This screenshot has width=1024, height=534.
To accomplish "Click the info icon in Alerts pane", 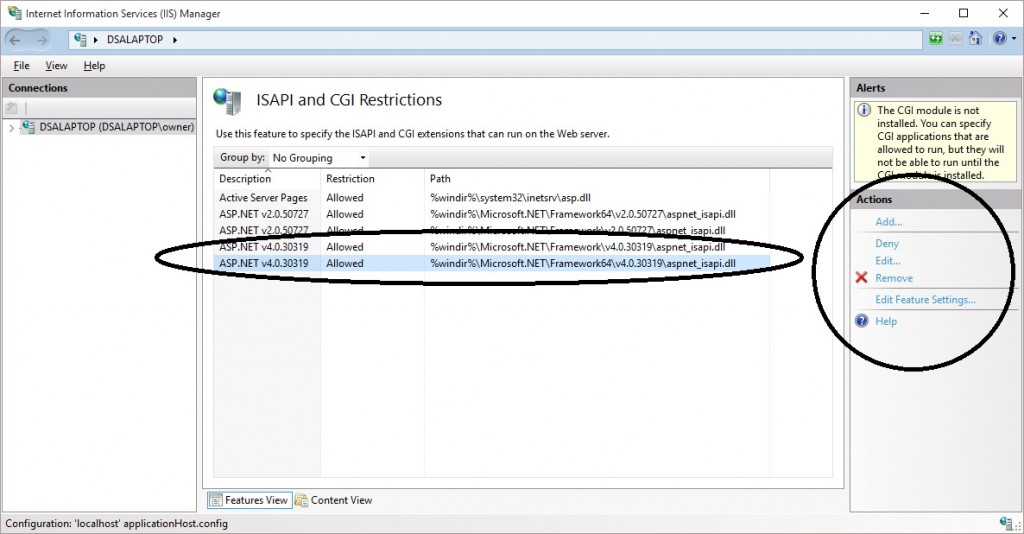I will 863,110.
